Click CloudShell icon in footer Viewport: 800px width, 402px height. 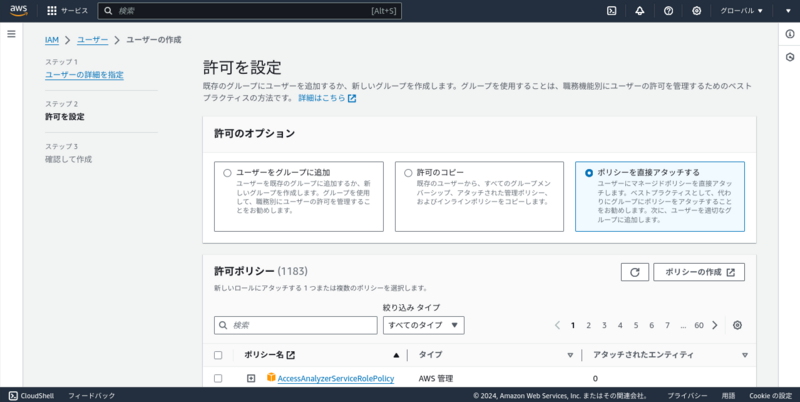(13, 395)
